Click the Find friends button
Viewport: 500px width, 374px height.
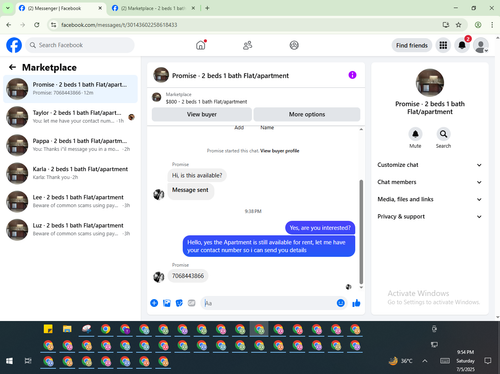[412, 45]
